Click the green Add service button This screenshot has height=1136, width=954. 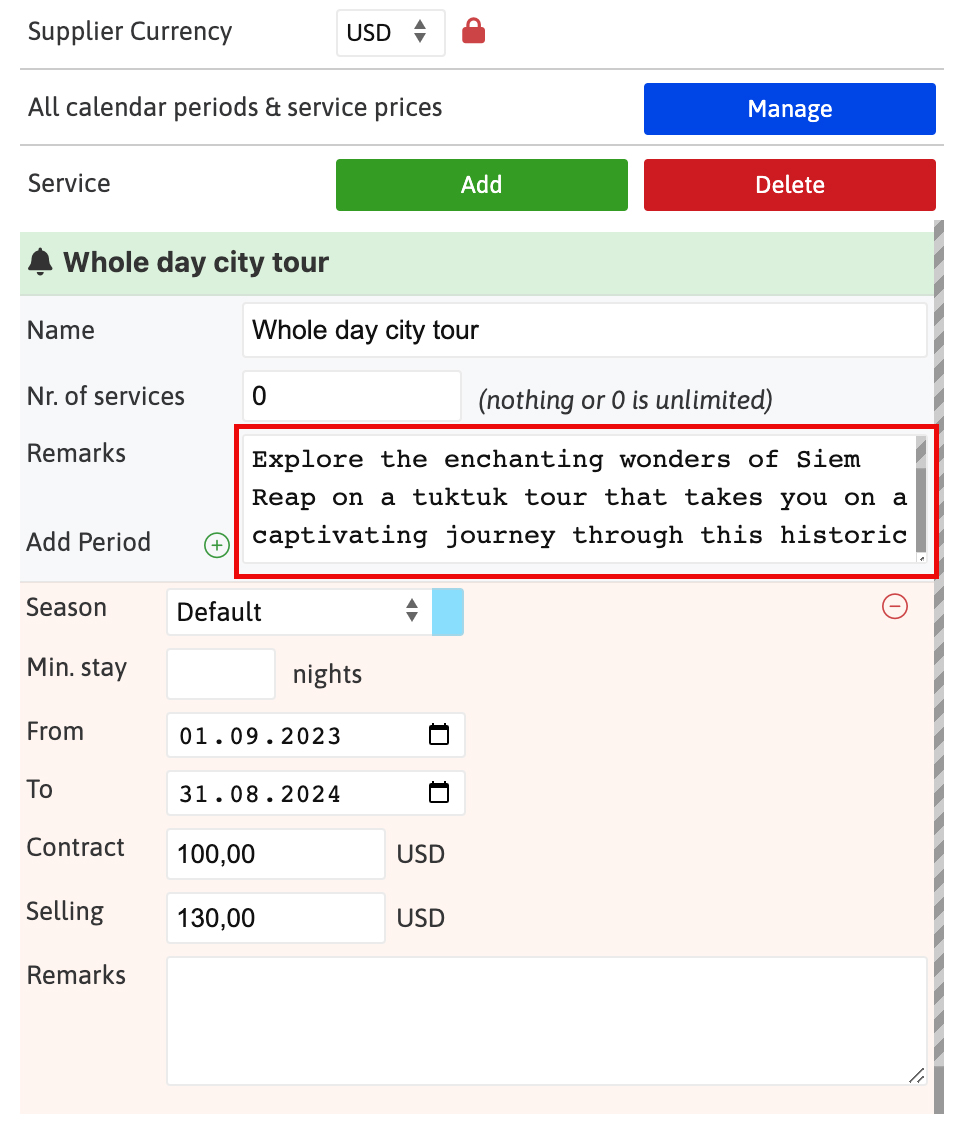coord(482,185)
